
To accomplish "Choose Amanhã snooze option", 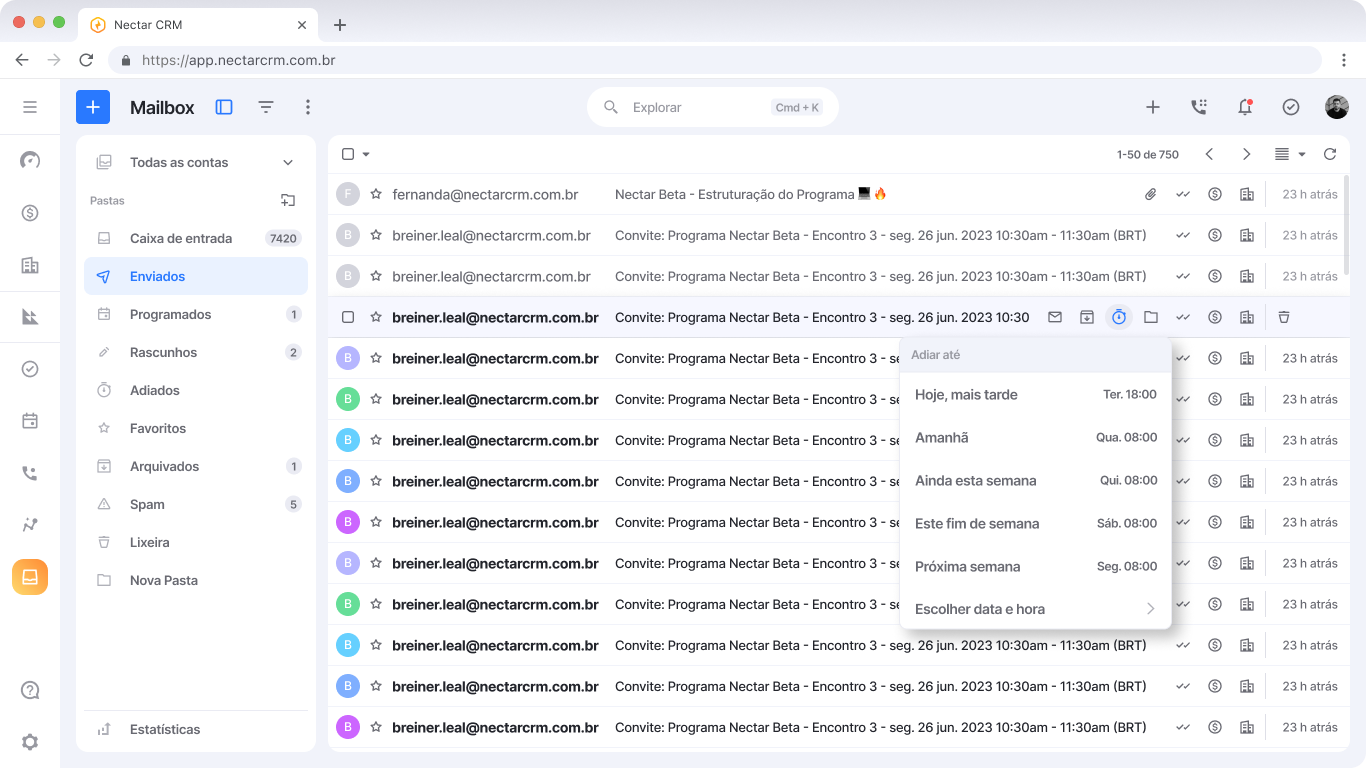I will tap(1036, 438).
